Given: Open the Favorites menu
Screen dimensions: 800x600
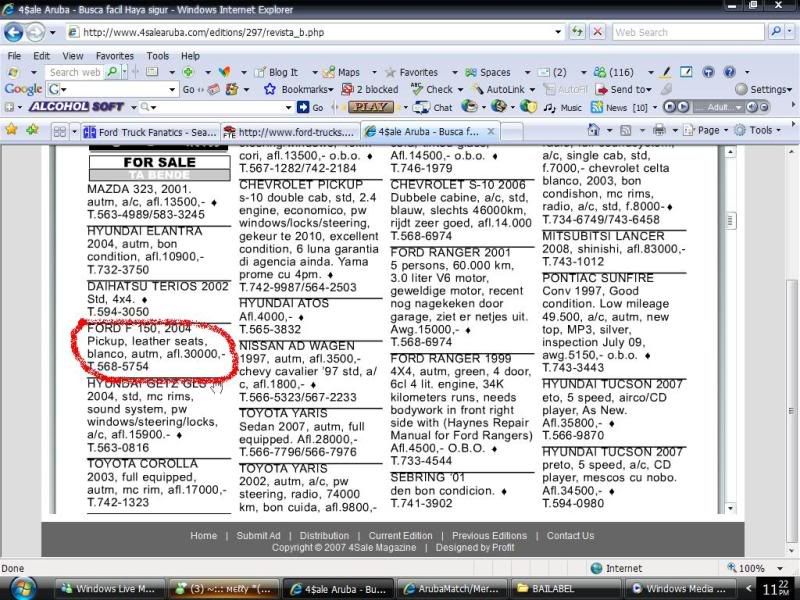Looking at the screenshot, I should pos(115,56).
